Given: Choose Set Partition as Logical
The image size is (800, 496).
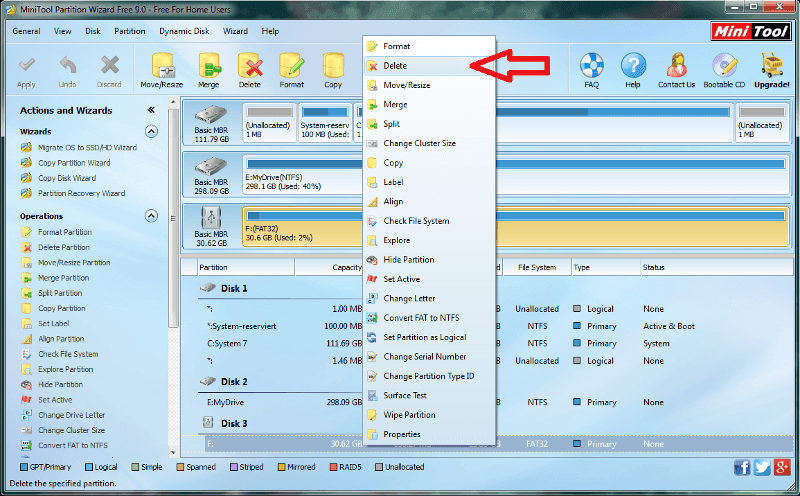Looking at the screenshot, I should pos(429,337).
